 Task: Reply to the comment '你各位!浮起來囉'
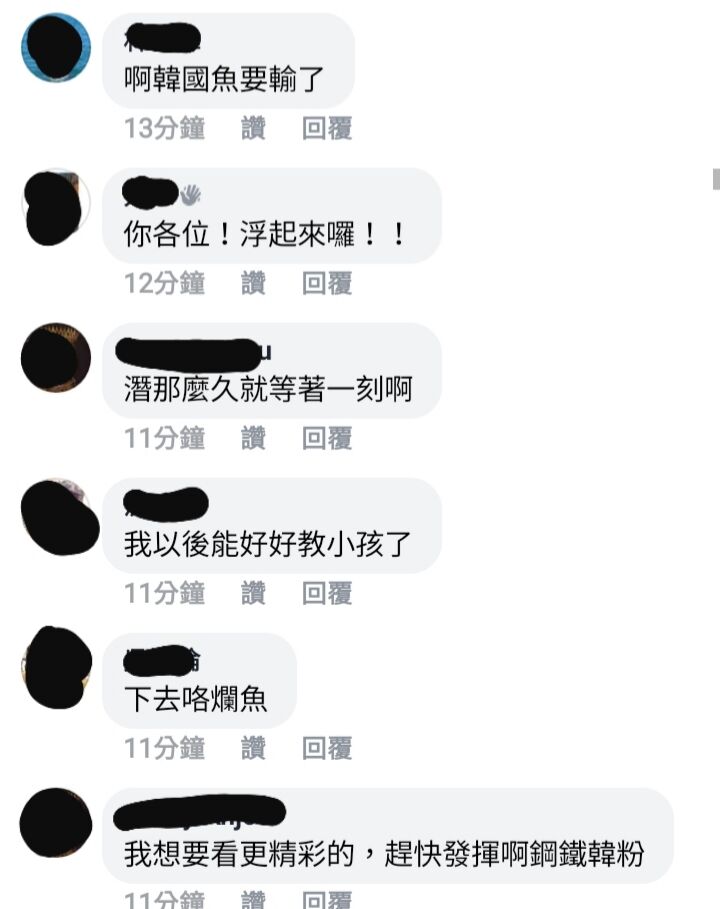tap(327, 283)
